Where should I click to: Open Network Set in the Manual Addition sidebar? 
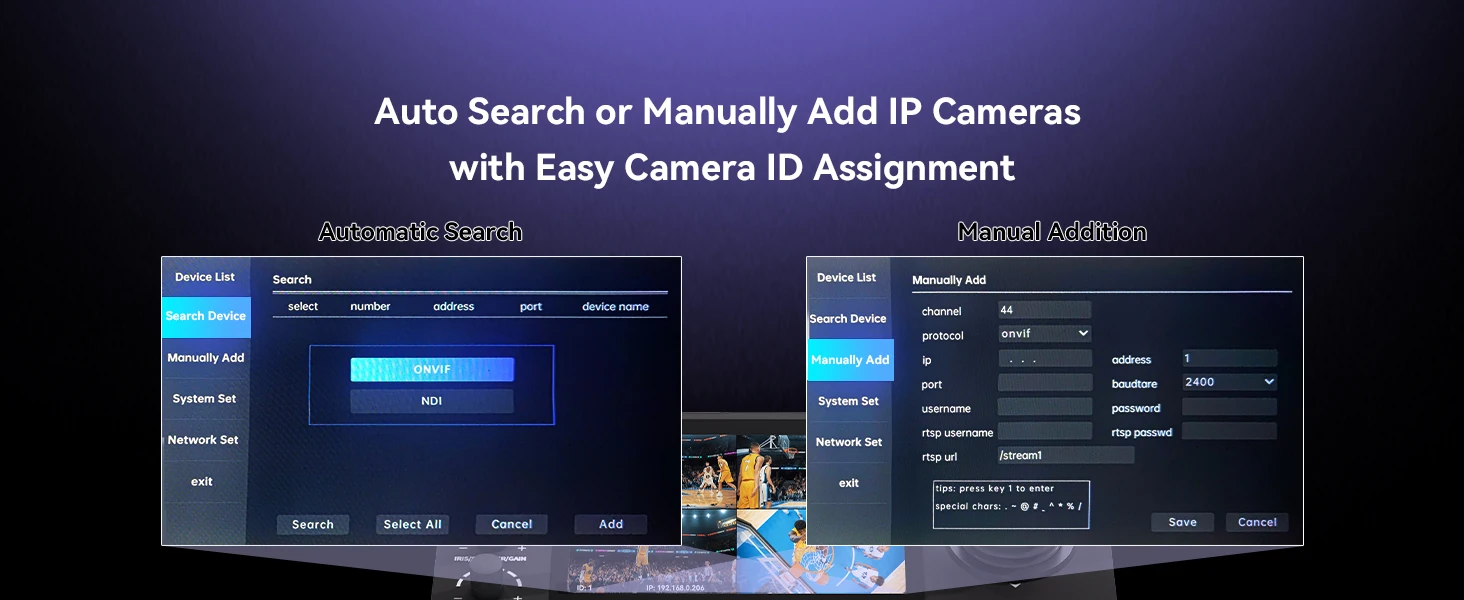click(849, 442)
